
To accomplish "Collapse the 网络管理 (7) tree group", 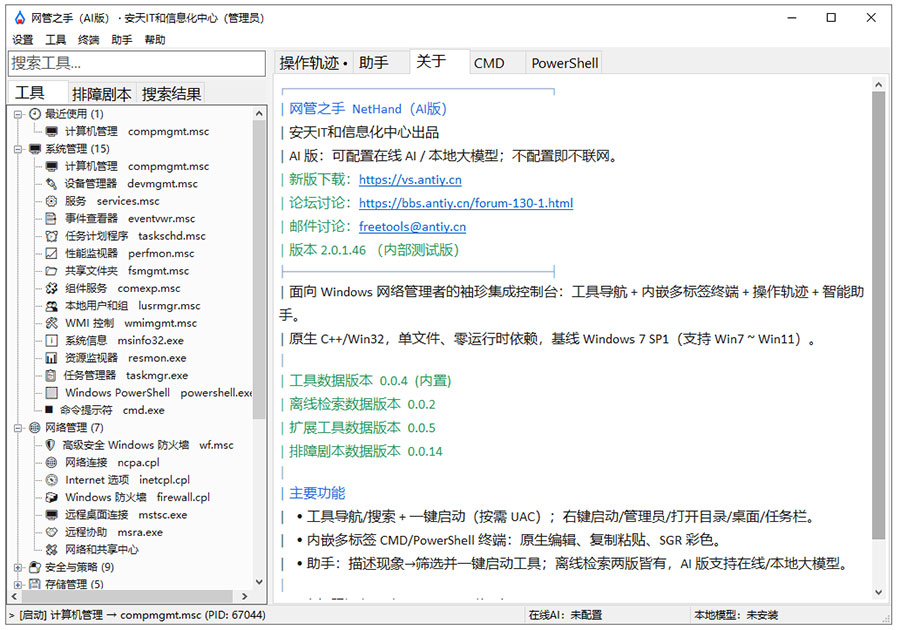I will pyautogui.click(x=18, y=427).
